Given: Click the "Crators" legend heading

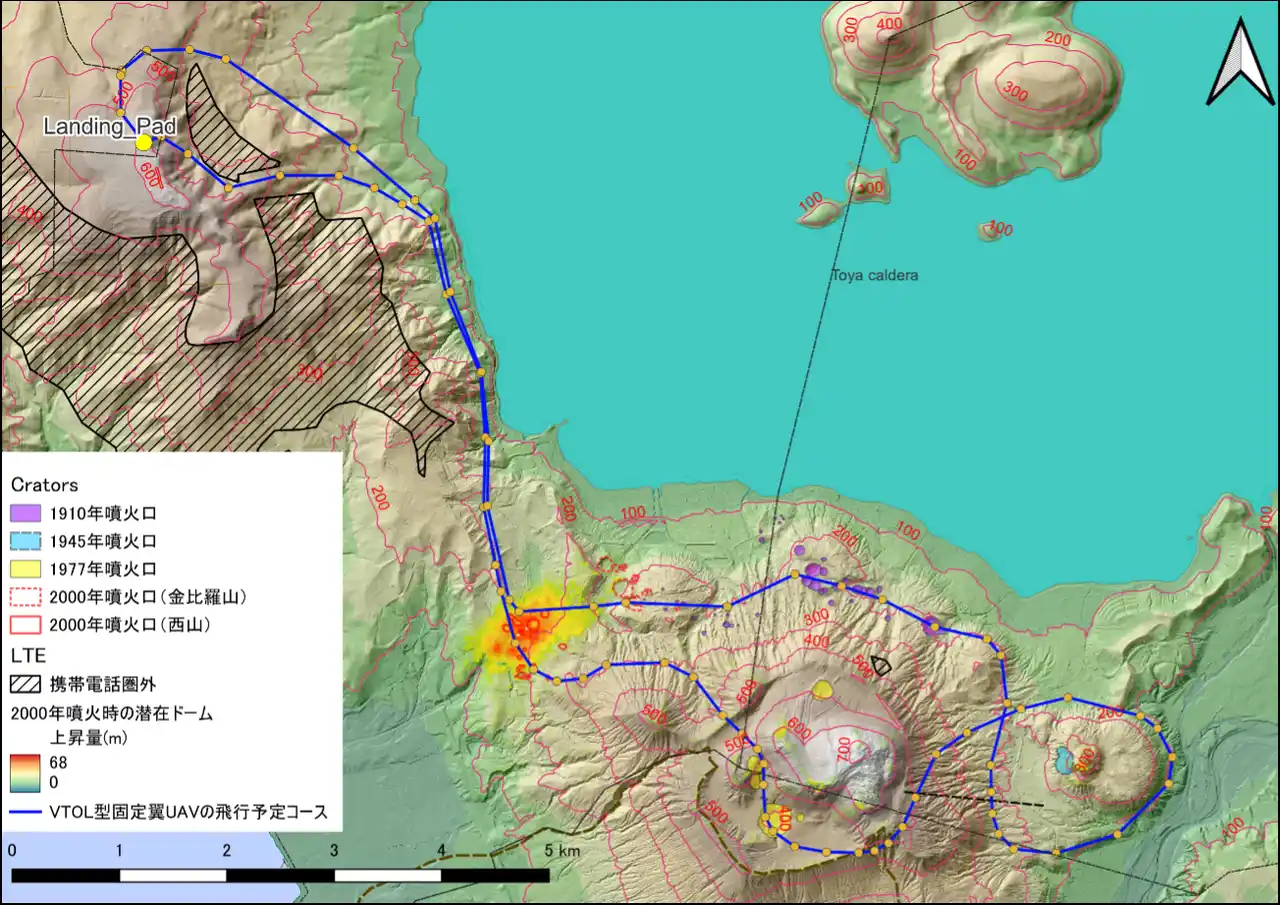Looking at the screenshot, I should [44, 485].
